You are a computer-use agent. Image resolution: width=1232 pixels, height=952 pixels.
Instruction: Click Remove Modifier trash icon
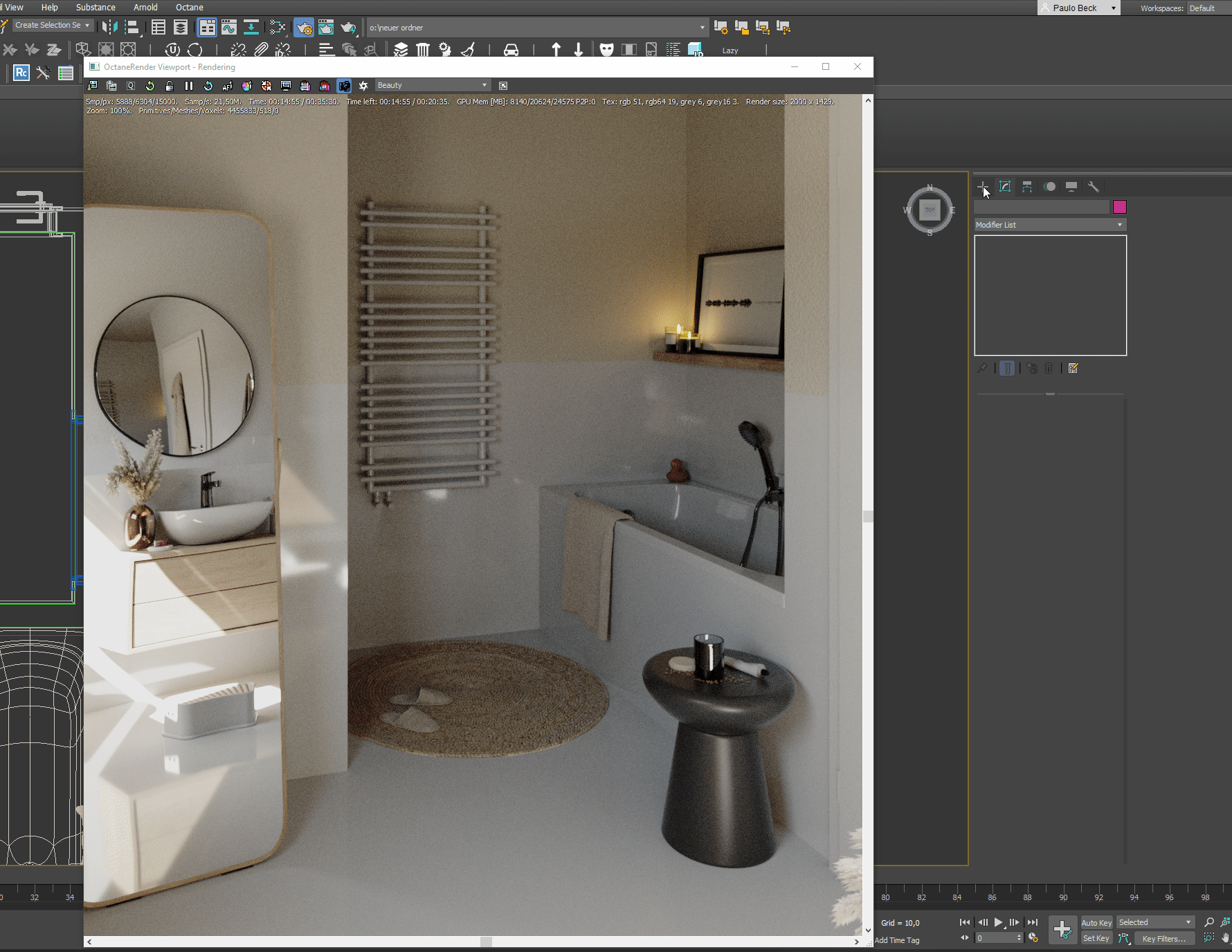1049,368
